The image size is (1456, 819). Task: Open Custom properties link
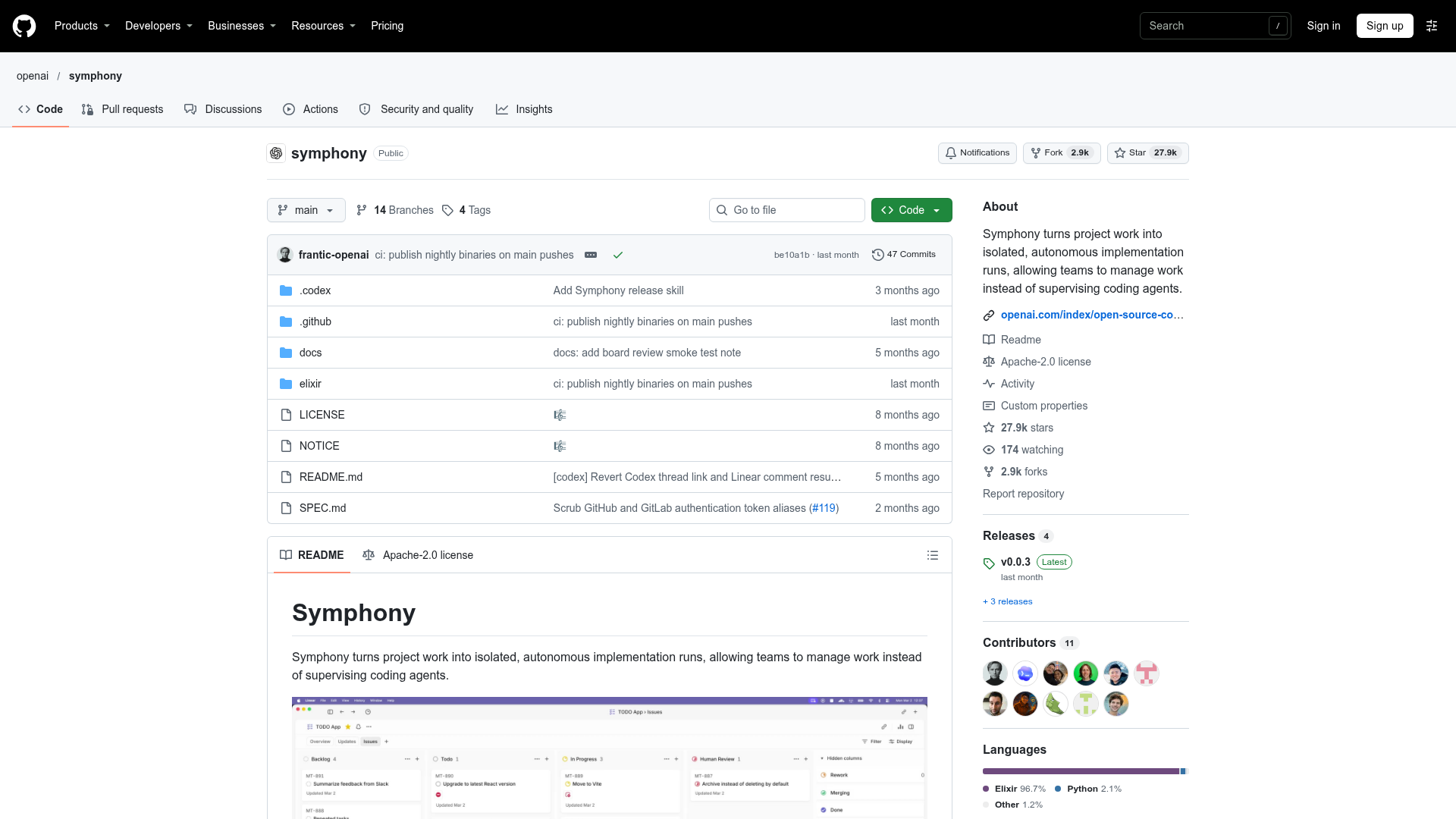[x=1035, y=406]
